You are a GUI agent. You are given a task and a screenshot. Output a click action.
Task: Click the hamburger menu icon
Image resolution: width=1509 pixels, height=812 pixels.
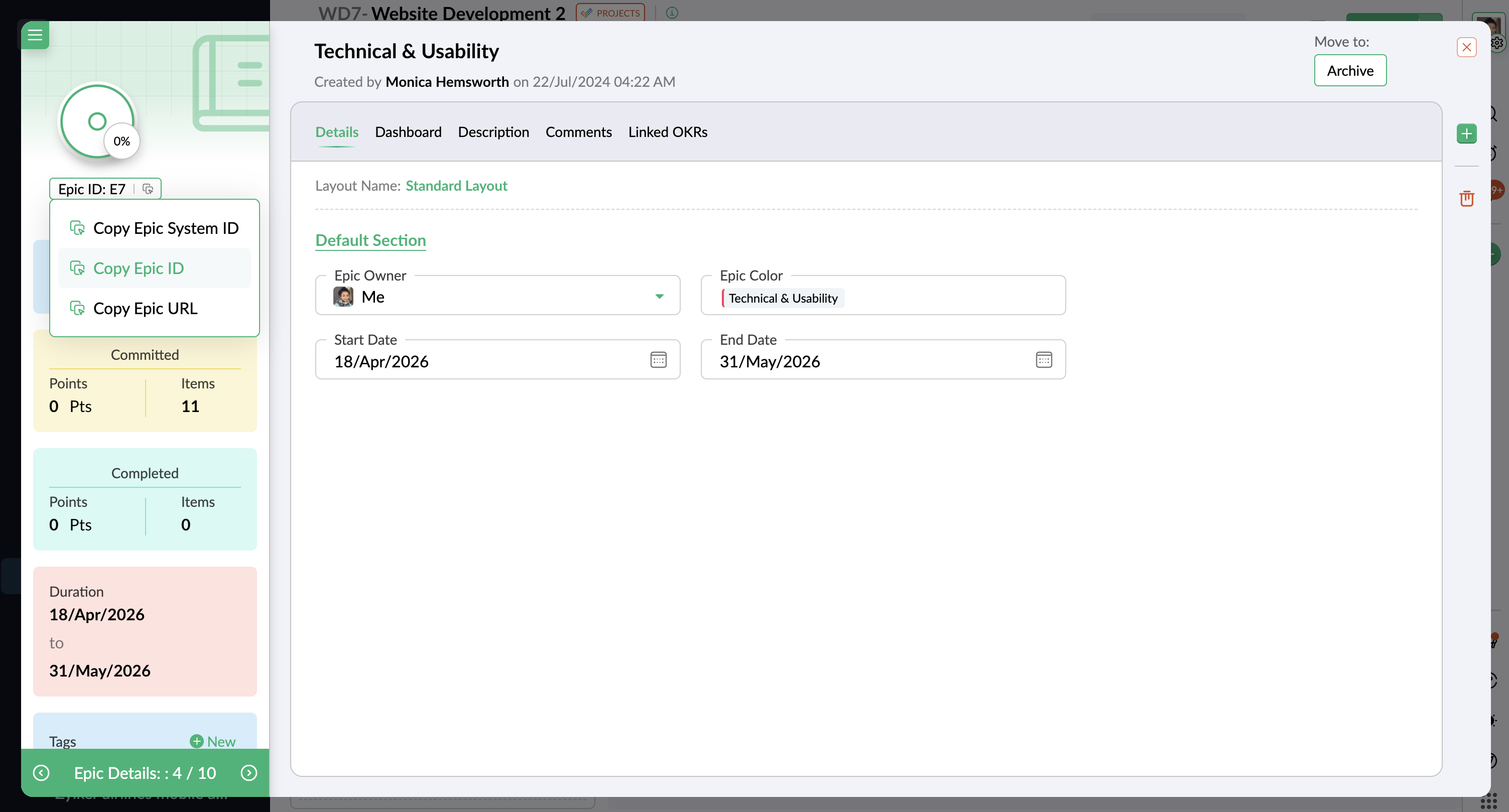(35, 35)
